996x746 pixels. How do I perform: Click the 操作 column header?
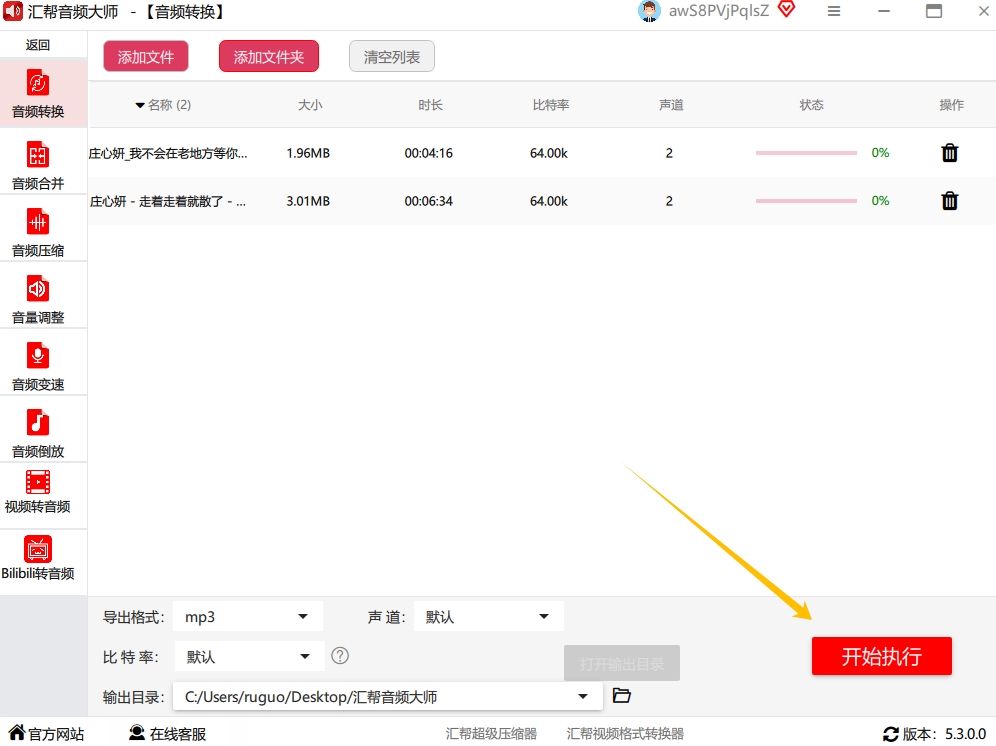[x=952, y=105]
